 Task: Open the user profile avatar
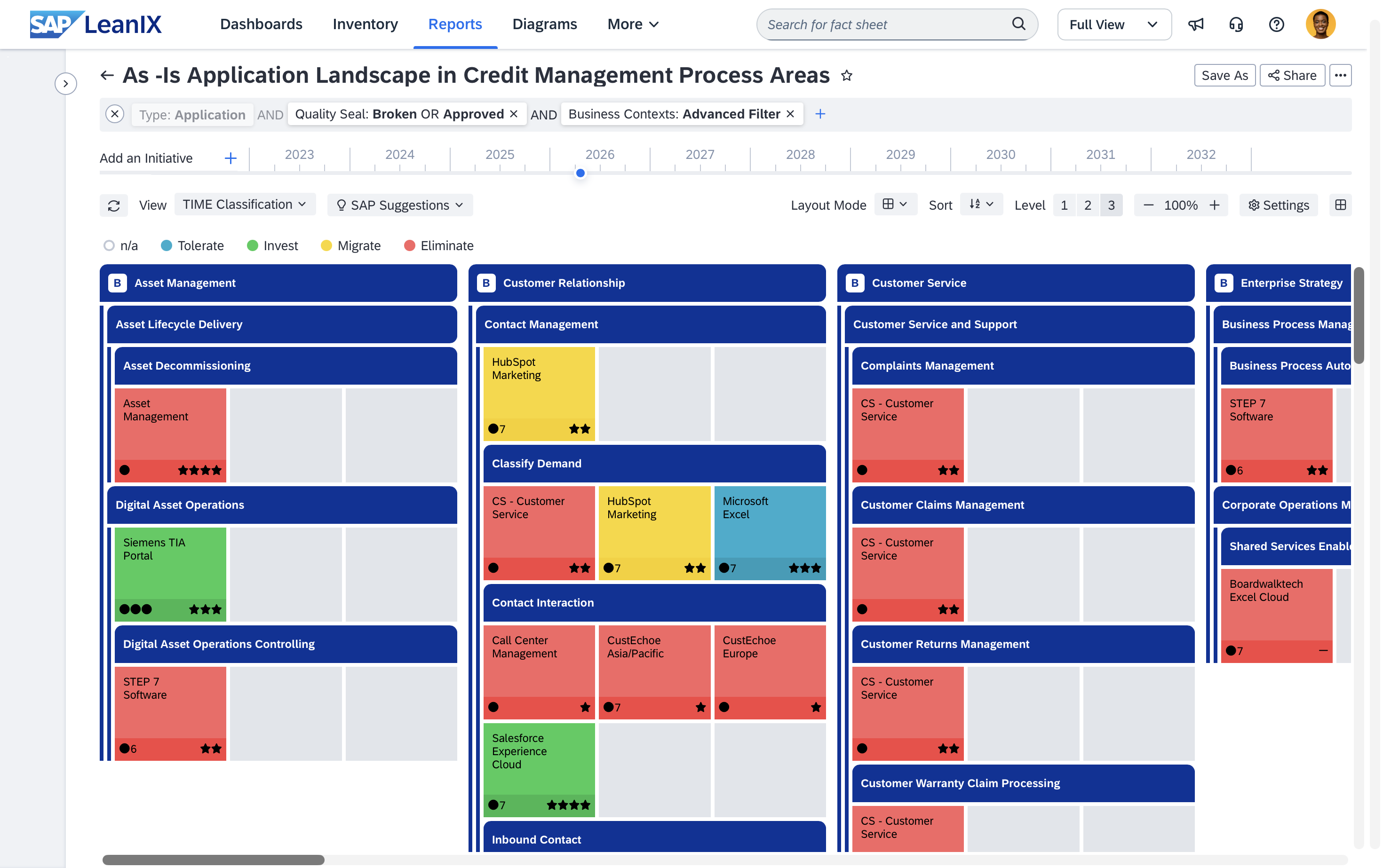click(x=1320, y=24)
